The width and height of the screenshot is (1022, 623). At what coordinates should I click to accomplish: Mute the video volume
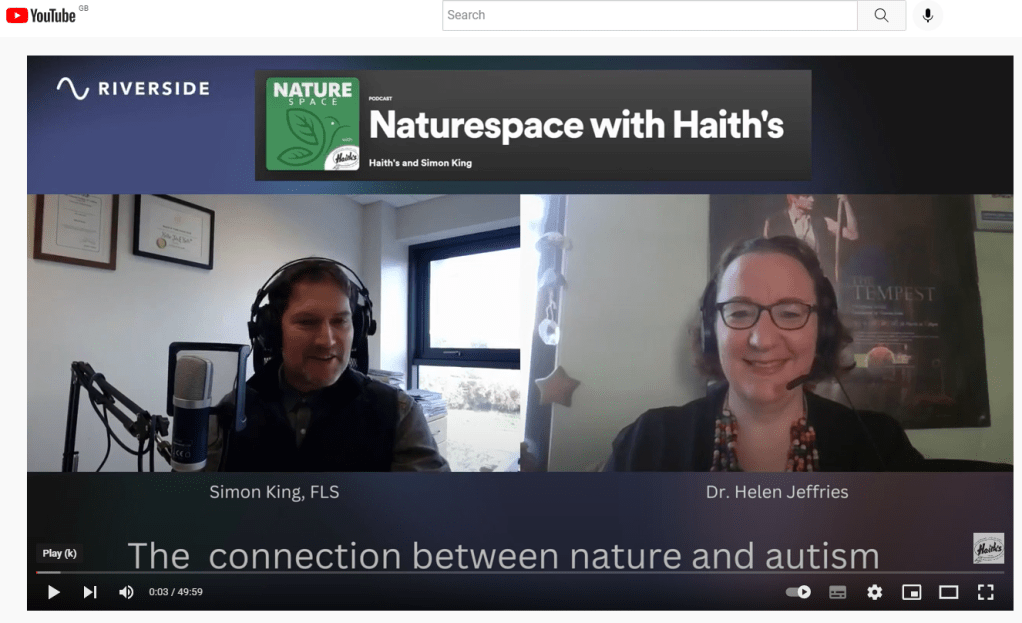coord(126,592)
